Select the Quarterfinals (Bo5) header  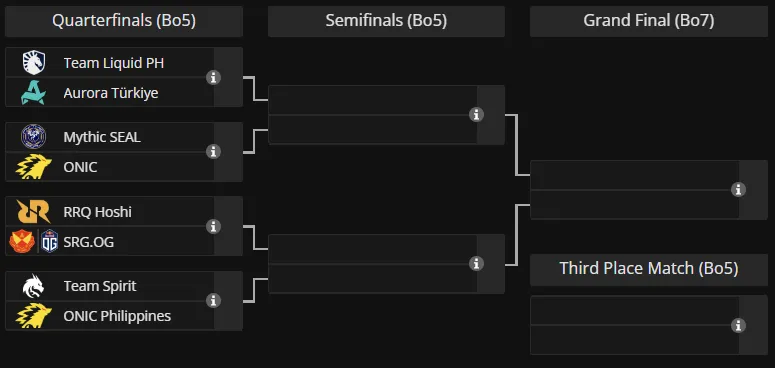coord(124,21)
